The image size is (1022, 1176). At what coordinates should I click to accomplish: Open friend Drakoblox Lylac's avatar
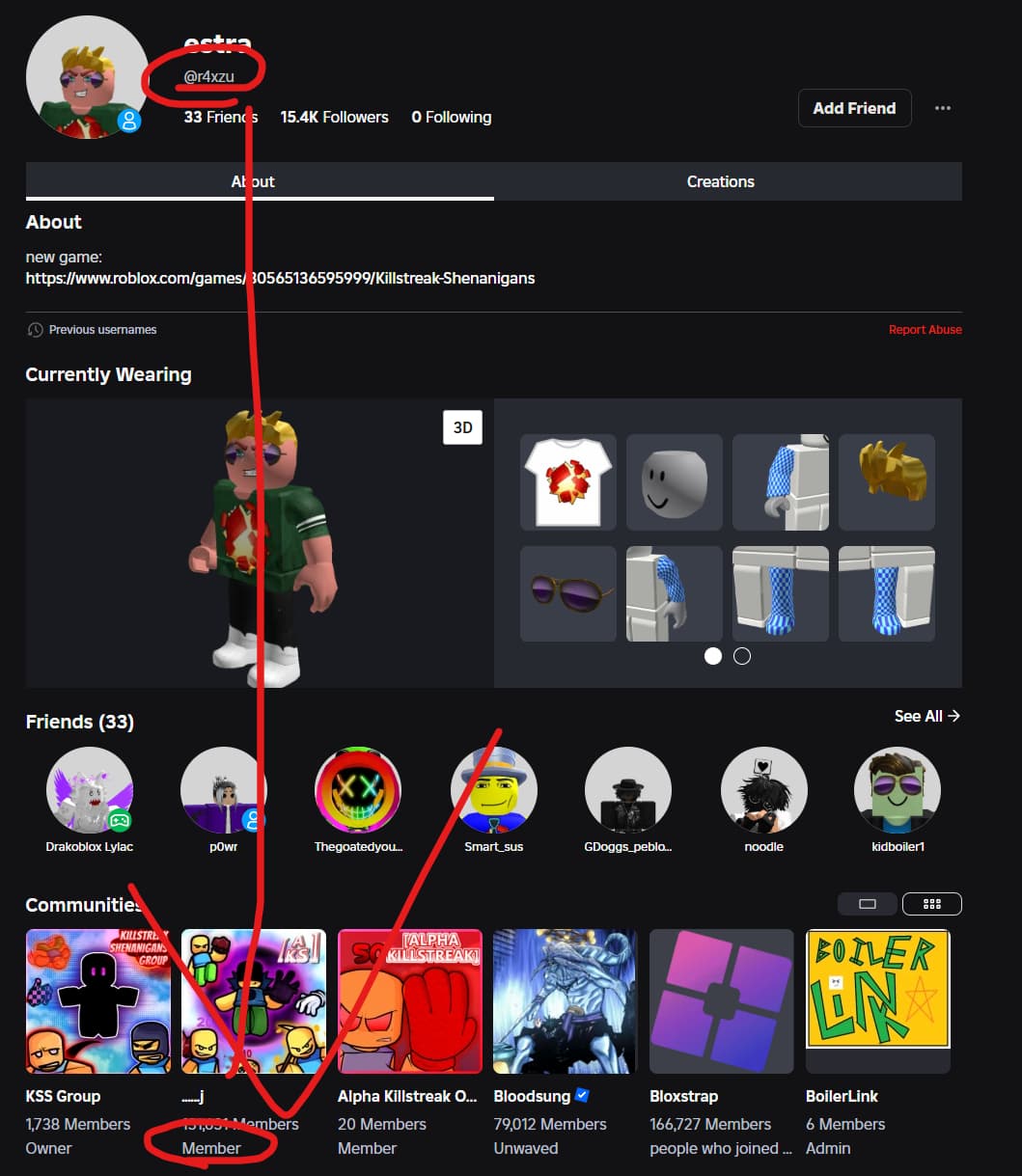click(x=90, y=790)
